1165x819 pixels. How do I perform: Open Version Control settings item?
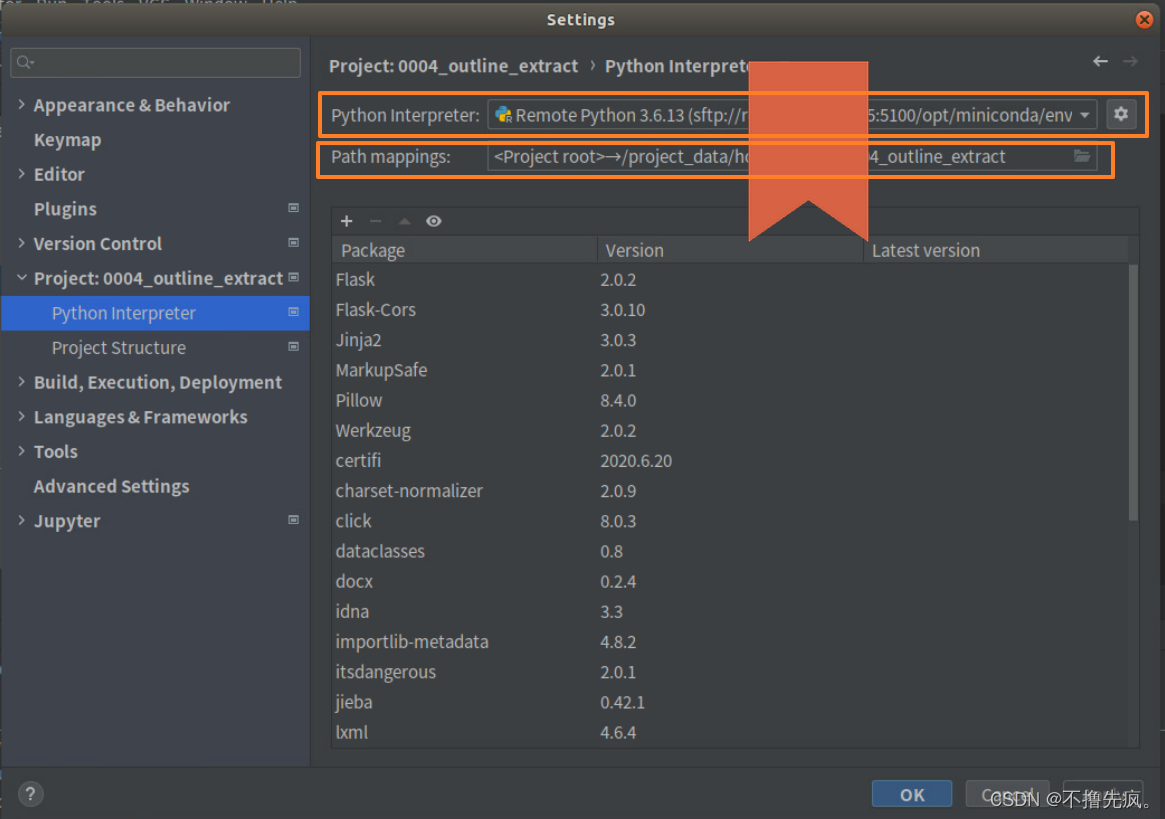point(97,244)
